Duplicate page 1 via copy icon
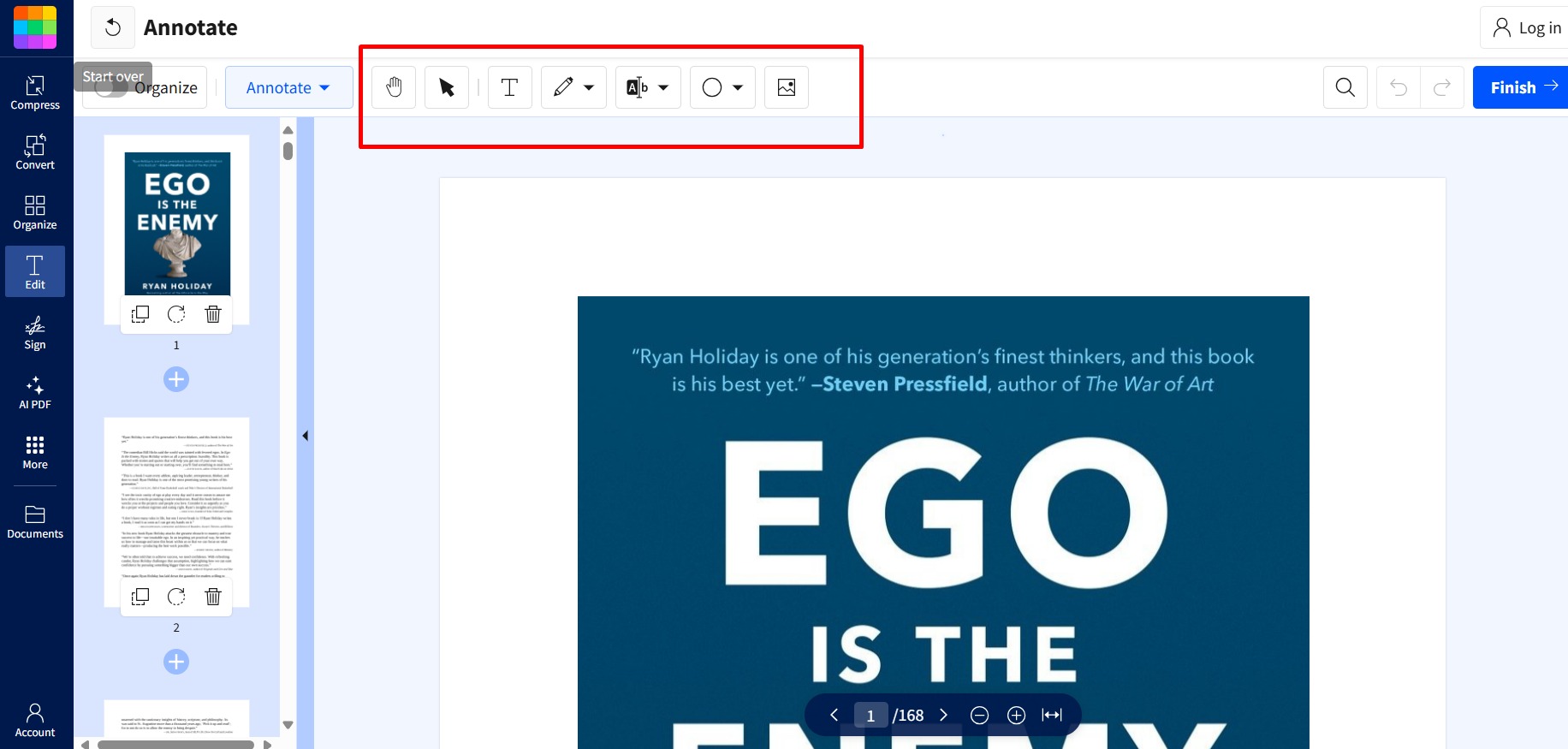The height and width of the screenshot is (749, 1568). coord(140,314)
